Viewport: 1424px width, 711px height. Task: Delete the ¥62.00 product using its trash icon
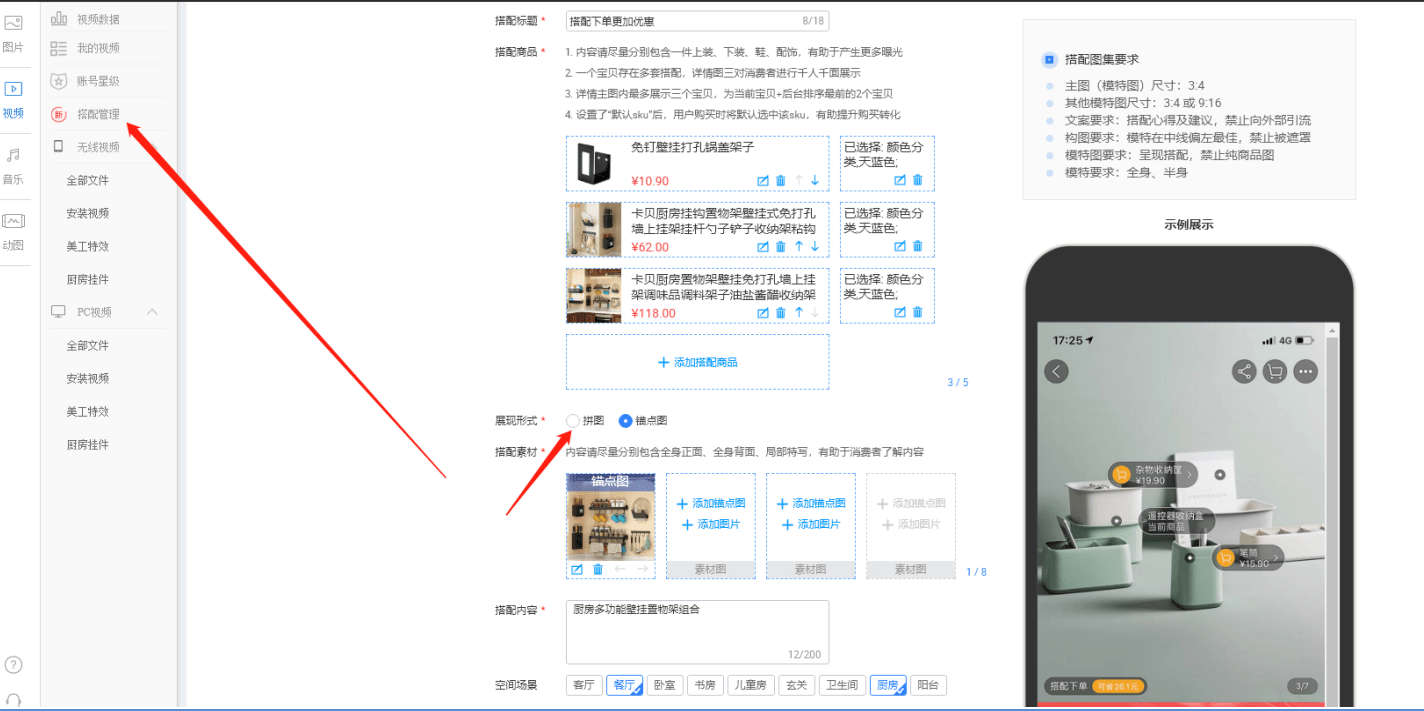tap(780, 247)
